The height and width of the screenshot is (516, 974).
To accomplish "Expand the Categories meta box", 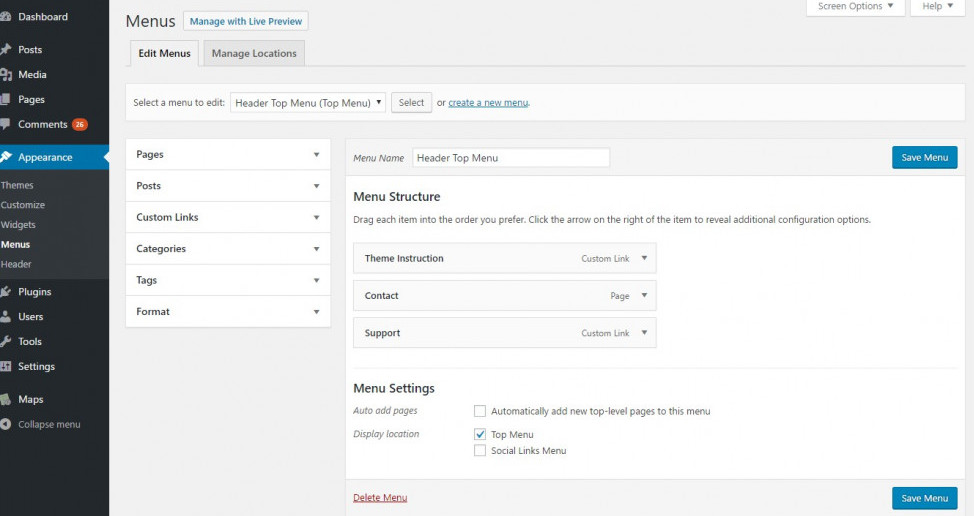I will 316,249.
